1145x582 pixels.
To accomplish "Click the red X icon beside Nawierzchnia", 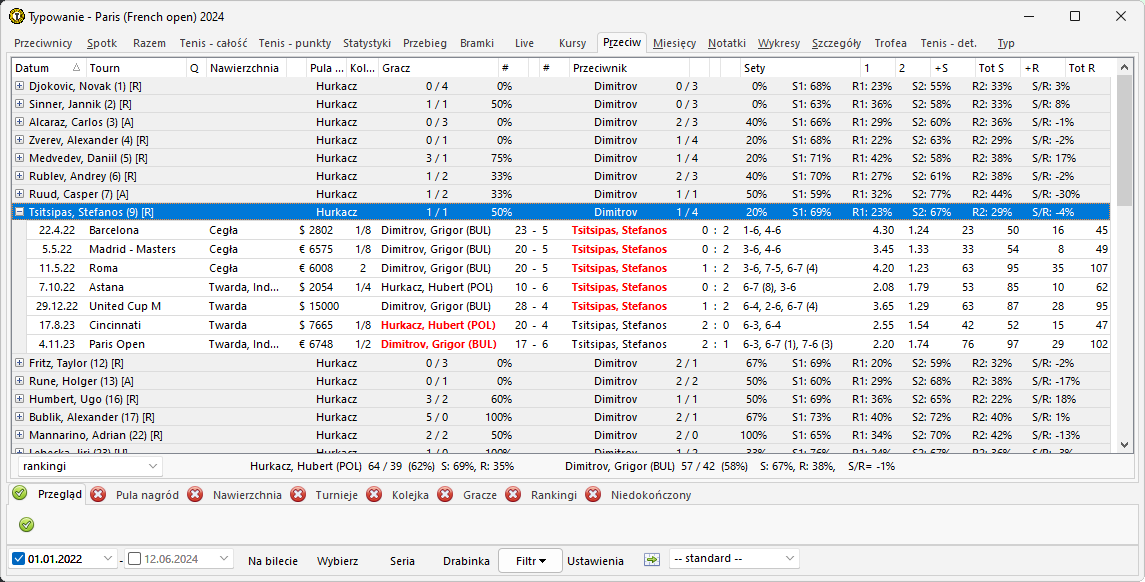I will click(195, 494).
